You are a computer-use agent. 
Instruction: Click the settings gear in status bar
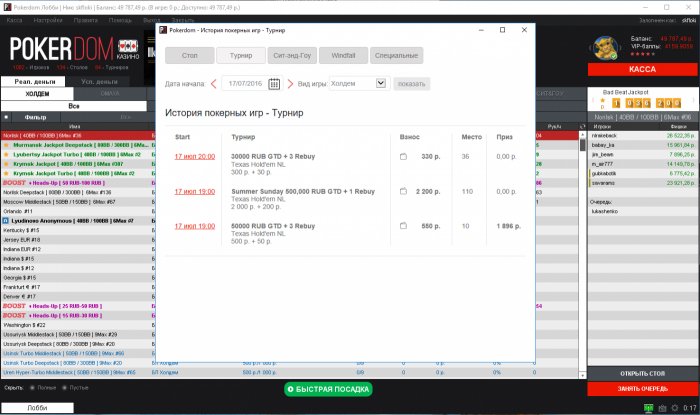[x=675, y=408]
